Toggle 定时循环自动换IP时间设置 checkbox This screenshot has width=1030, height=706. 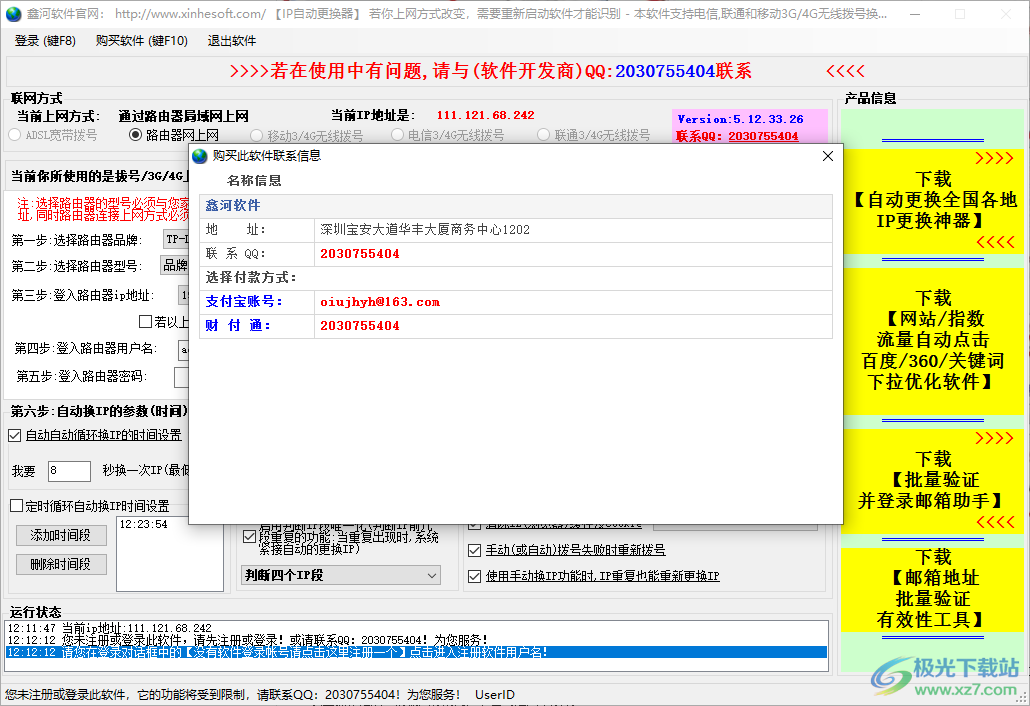tap(16, 506)
